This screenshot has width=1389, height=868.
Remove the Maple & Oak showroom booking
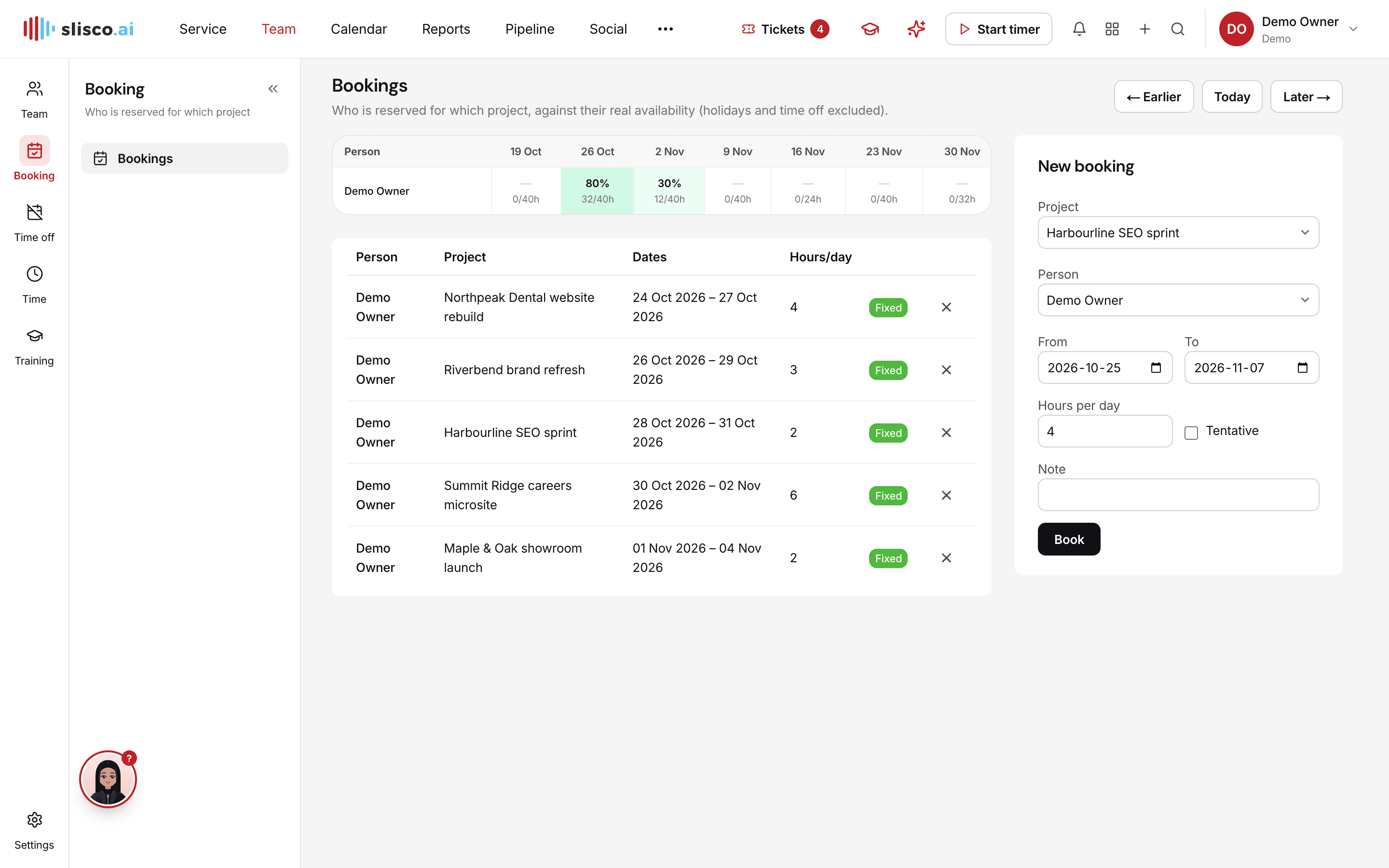[946, 558]
